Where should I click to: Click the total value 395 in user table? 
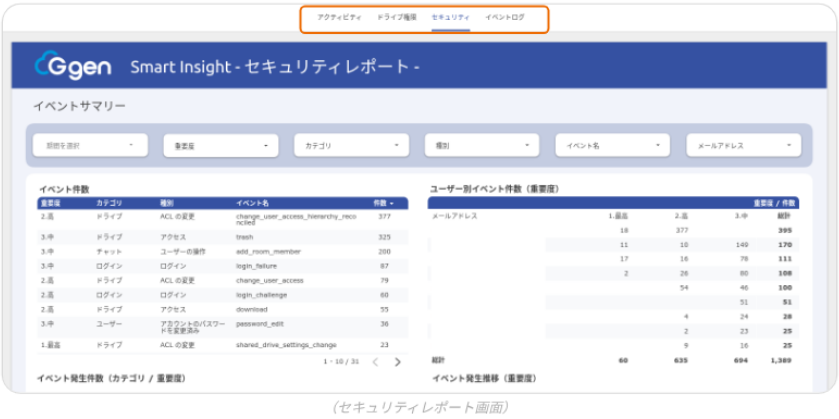785,231
